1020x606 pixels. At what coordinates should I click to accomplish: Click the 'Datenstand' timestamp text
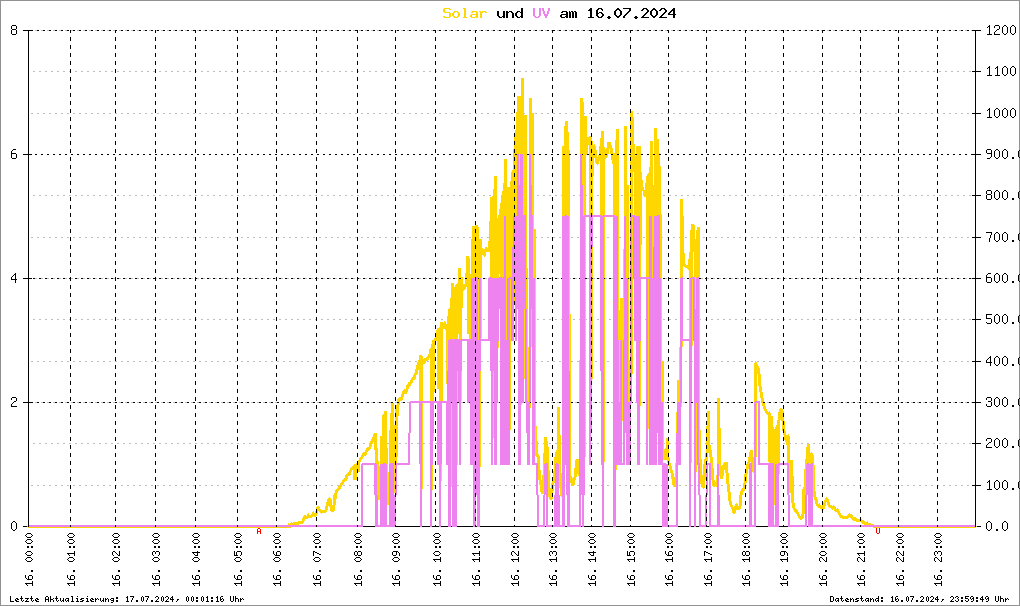(919, 599)
